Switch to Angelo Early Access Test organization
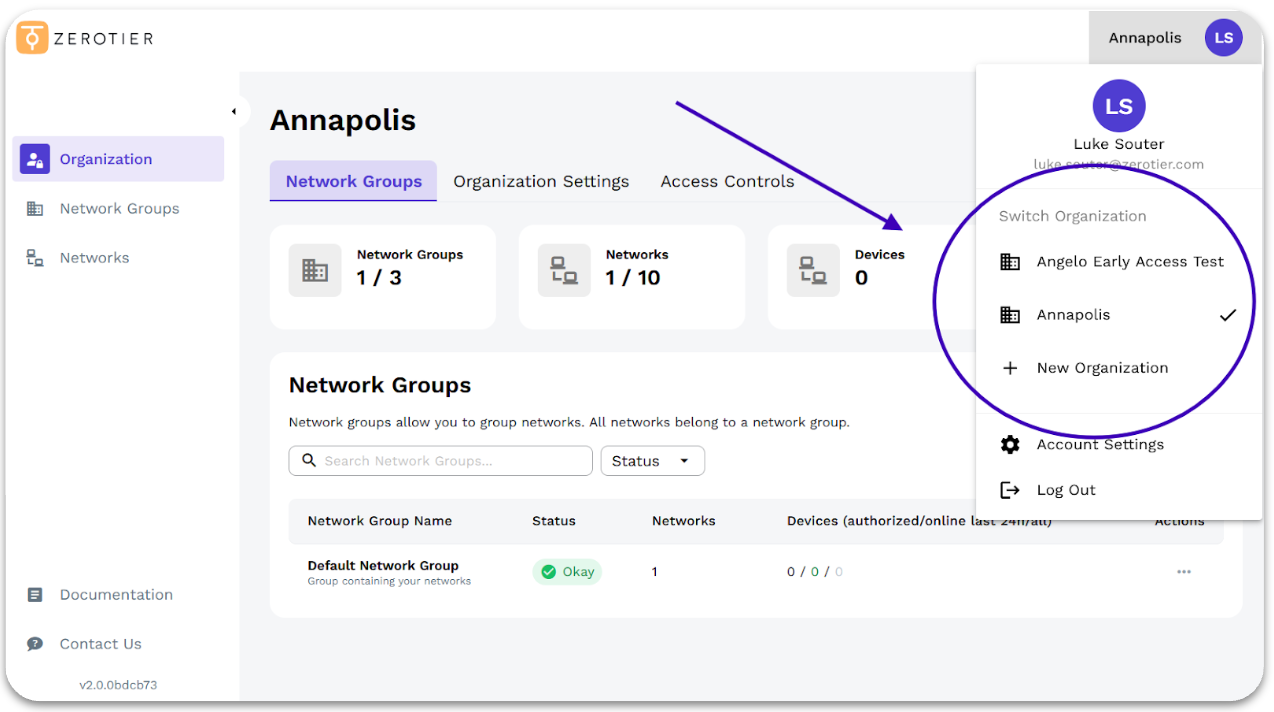This screenshot has height=712, width=1274. click(1129, 262)
